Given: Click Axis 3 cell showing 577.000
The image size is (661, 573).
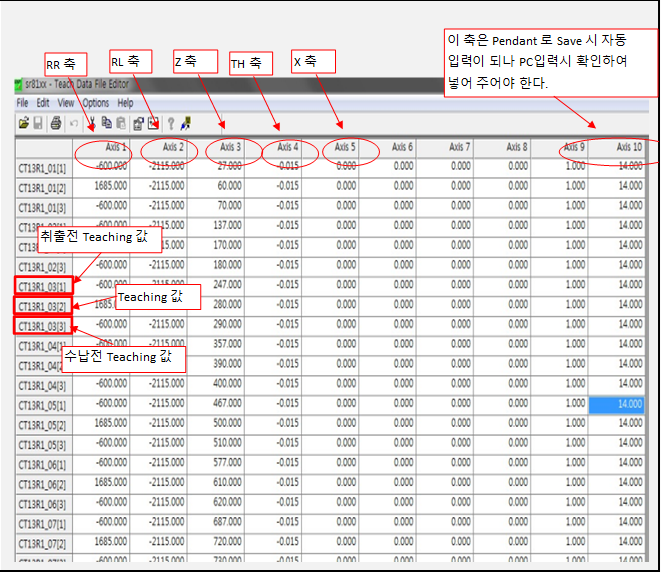Looking at the screenshot, I should 216,463.
